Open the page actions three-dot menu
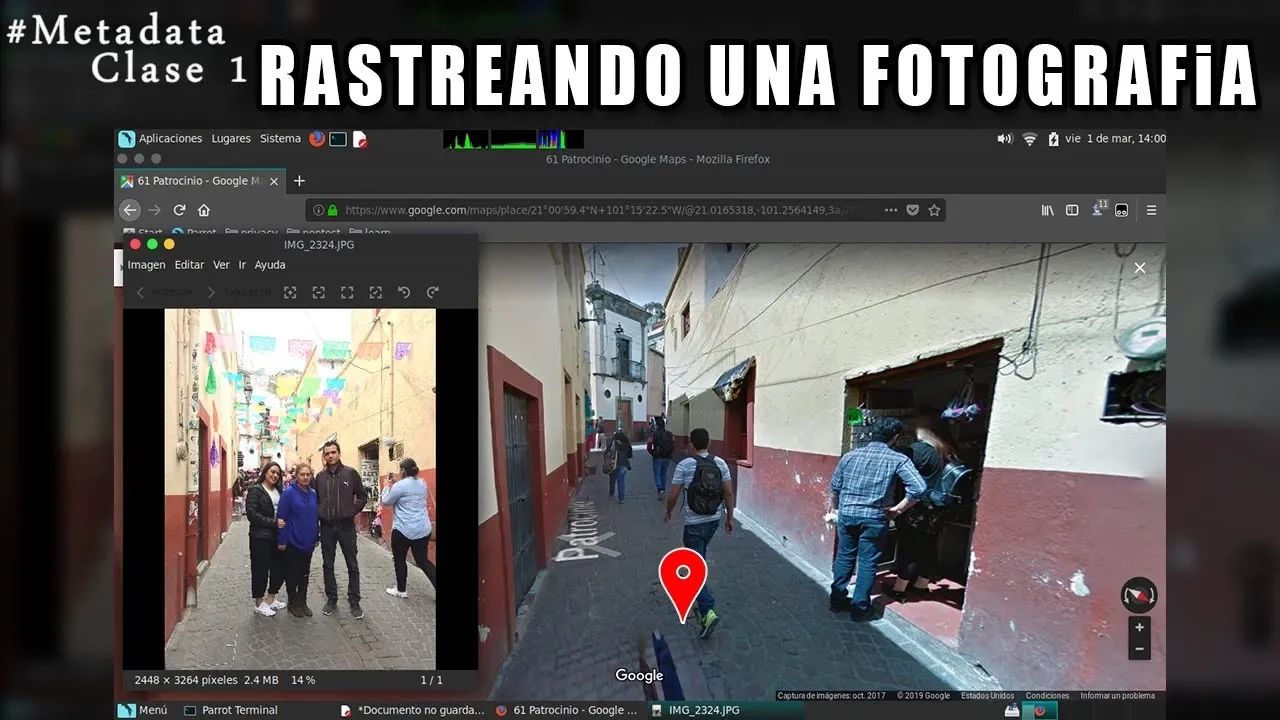Screen dimensions: 1280x720 click(891, 210)
